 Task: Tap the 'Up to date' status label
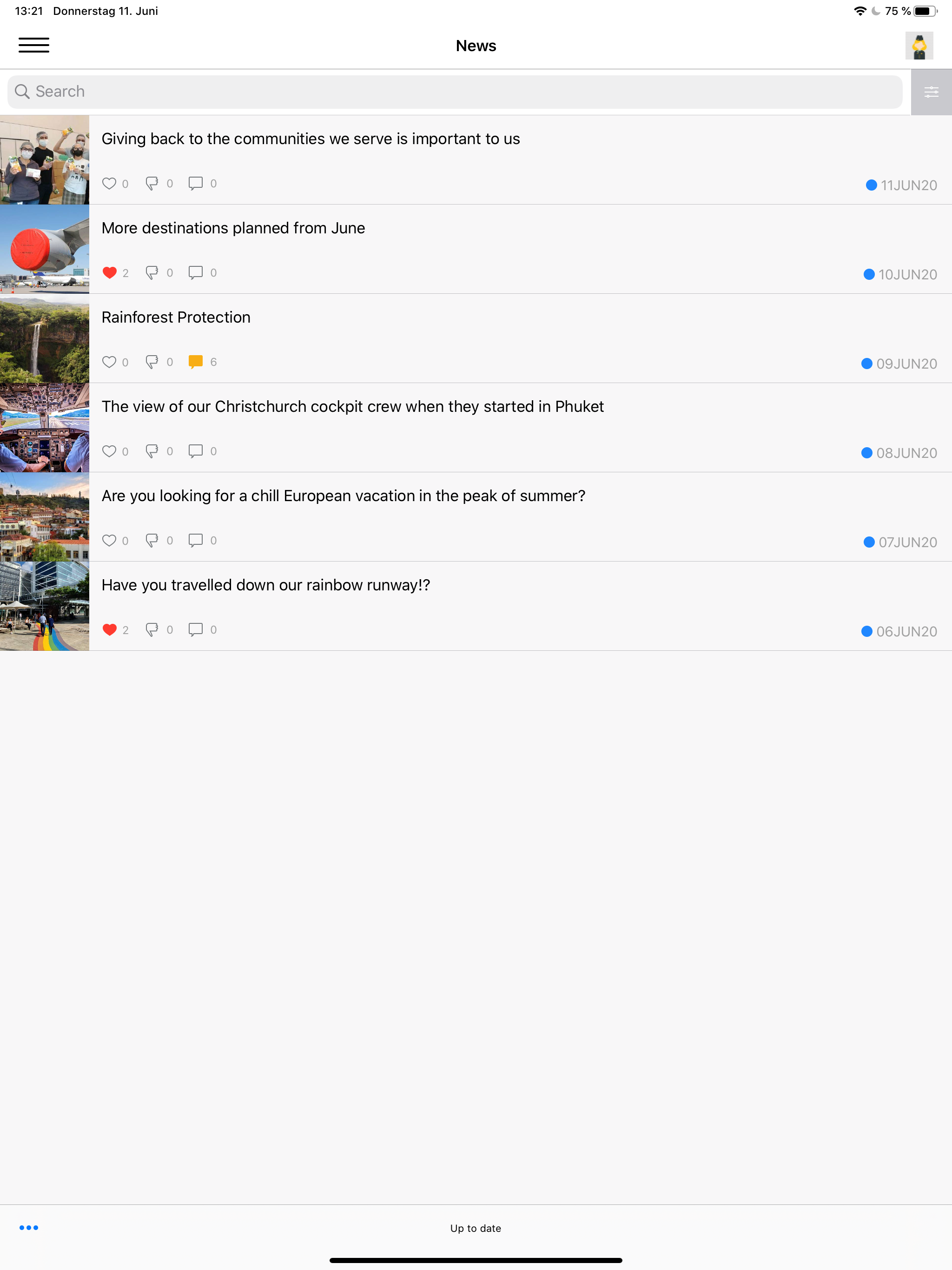(x=476, y=1228)
